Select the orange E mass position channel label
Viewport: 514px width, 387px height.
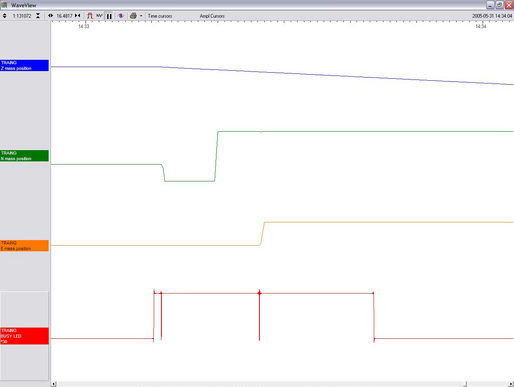(24, 246)
